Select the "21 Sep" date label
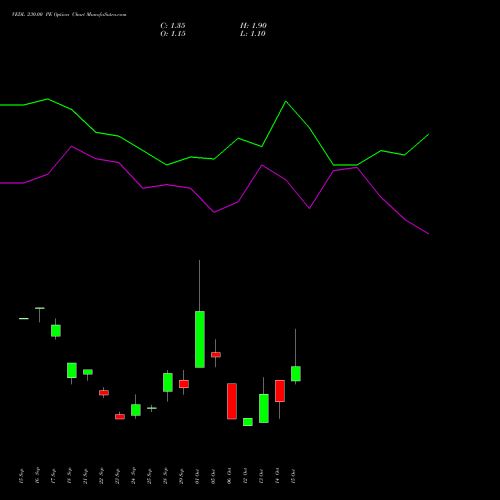The image size is (500, 500). coord(85,476)
